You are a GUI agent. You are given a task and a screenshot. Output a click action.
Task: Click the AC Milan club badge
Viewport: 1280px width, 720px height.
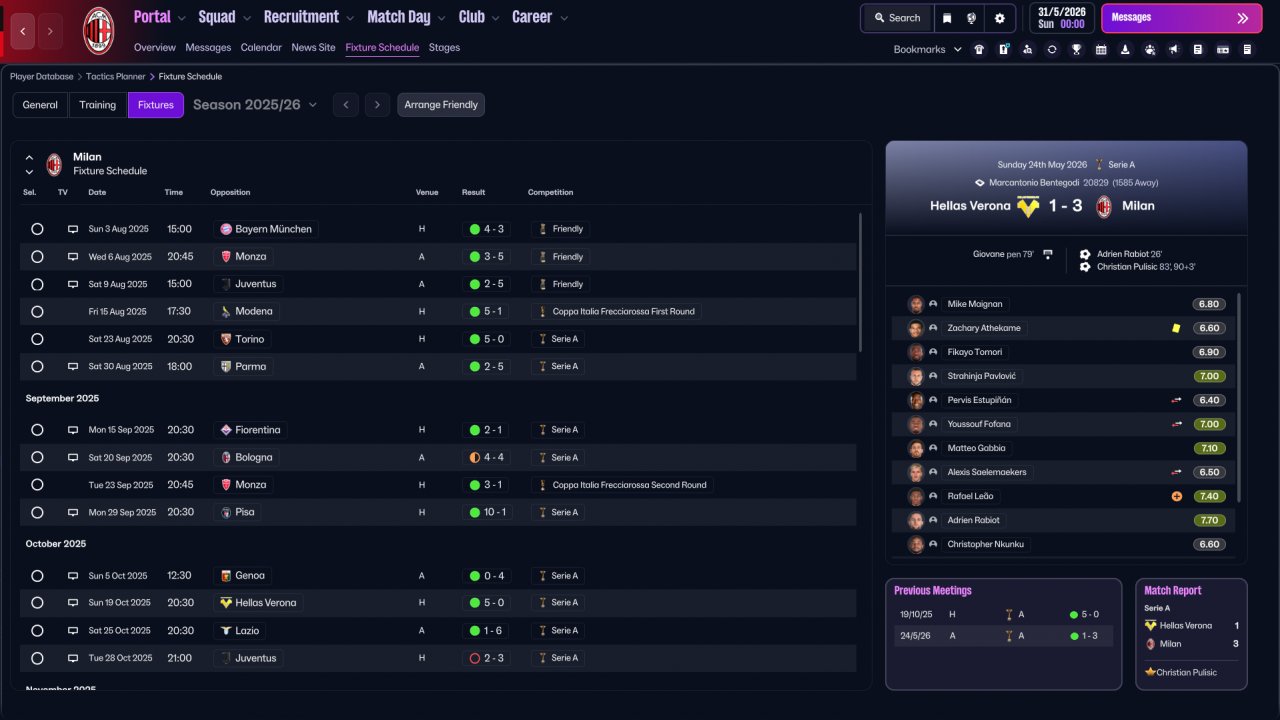98,30
